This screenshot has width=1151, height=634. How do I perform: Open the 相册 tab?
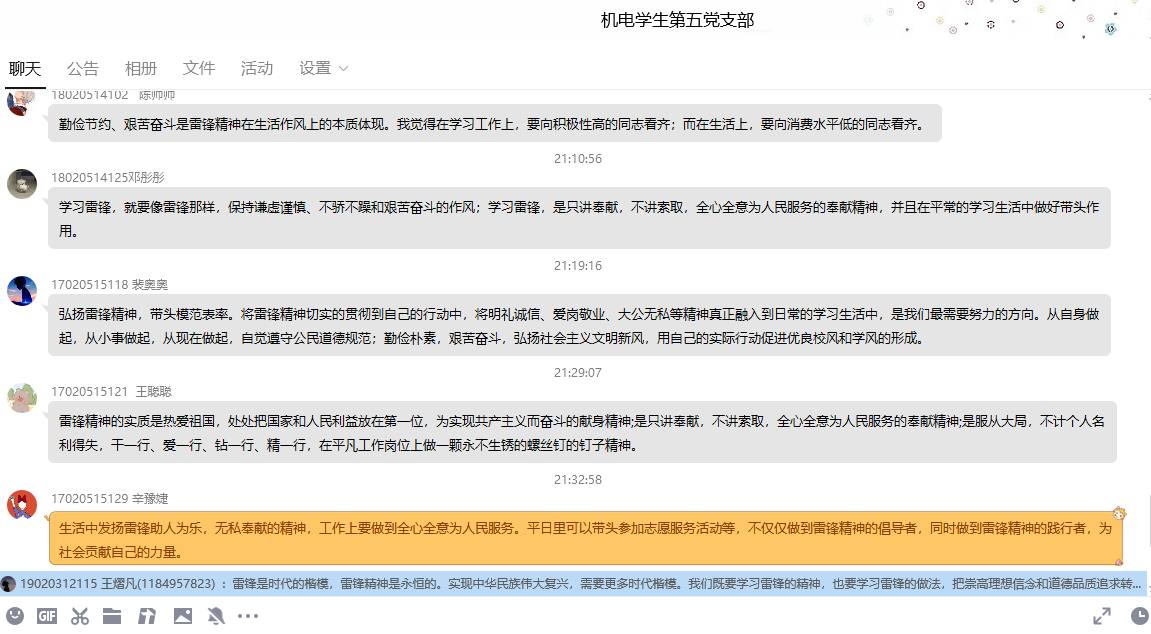tap(141, 69)
